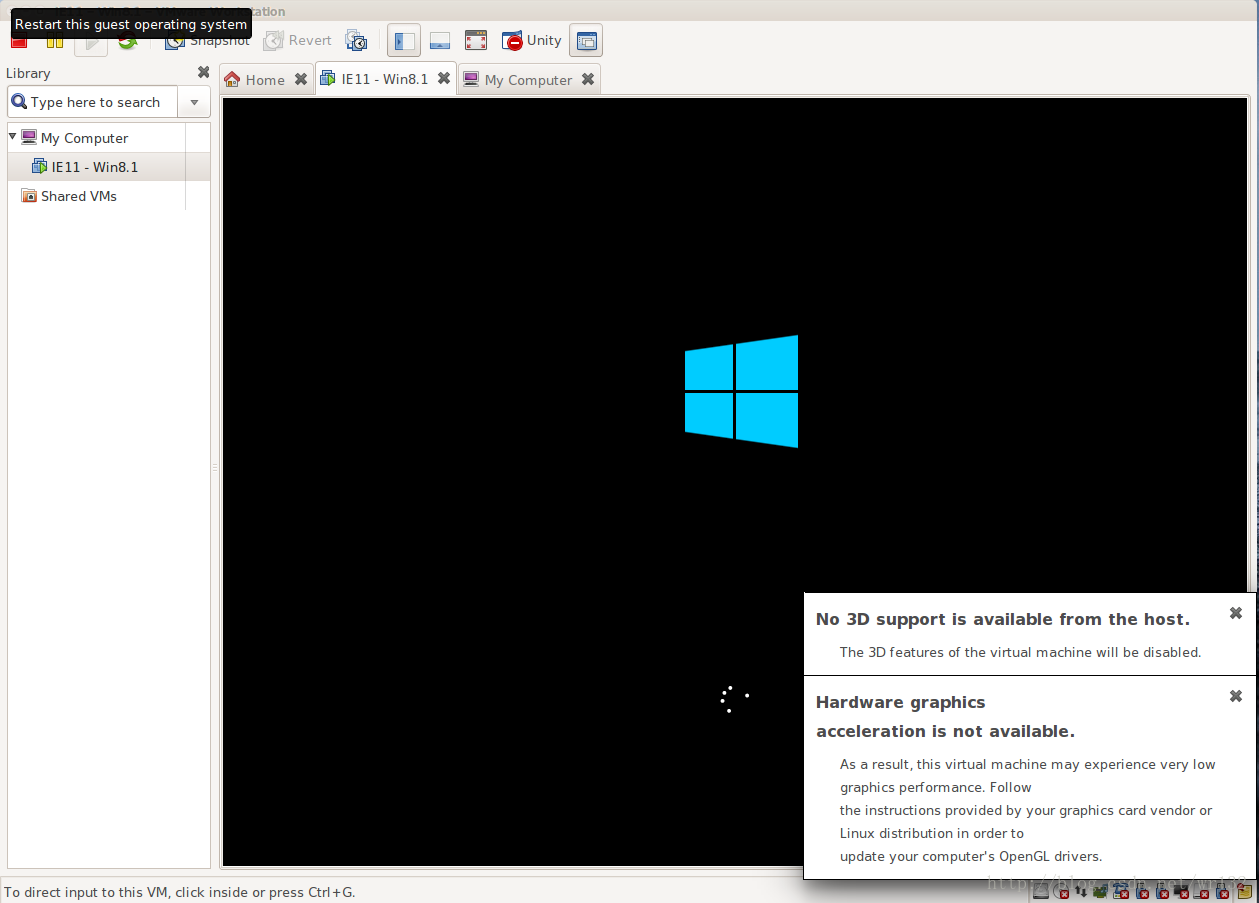Dismiss the No 3D support notification
Viewport: 1259px width, 903px height.
1235,613
